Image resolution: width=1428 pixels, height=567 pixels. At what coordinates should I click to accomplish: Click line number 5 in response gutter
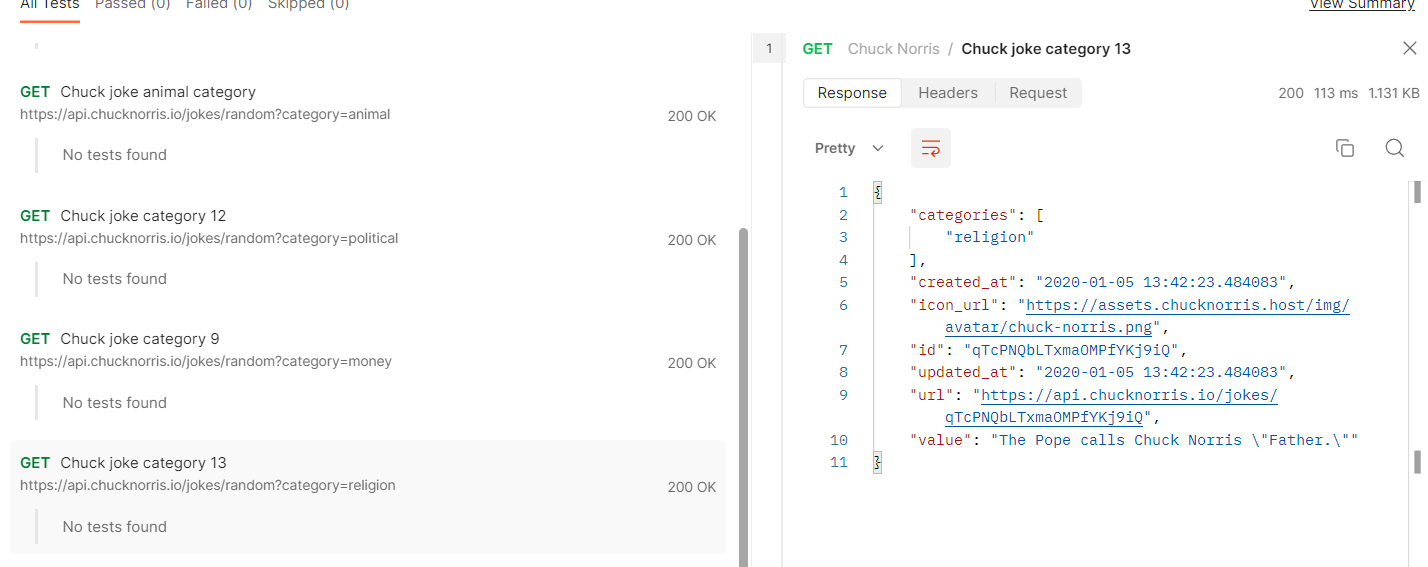click(x=843, y=282)
